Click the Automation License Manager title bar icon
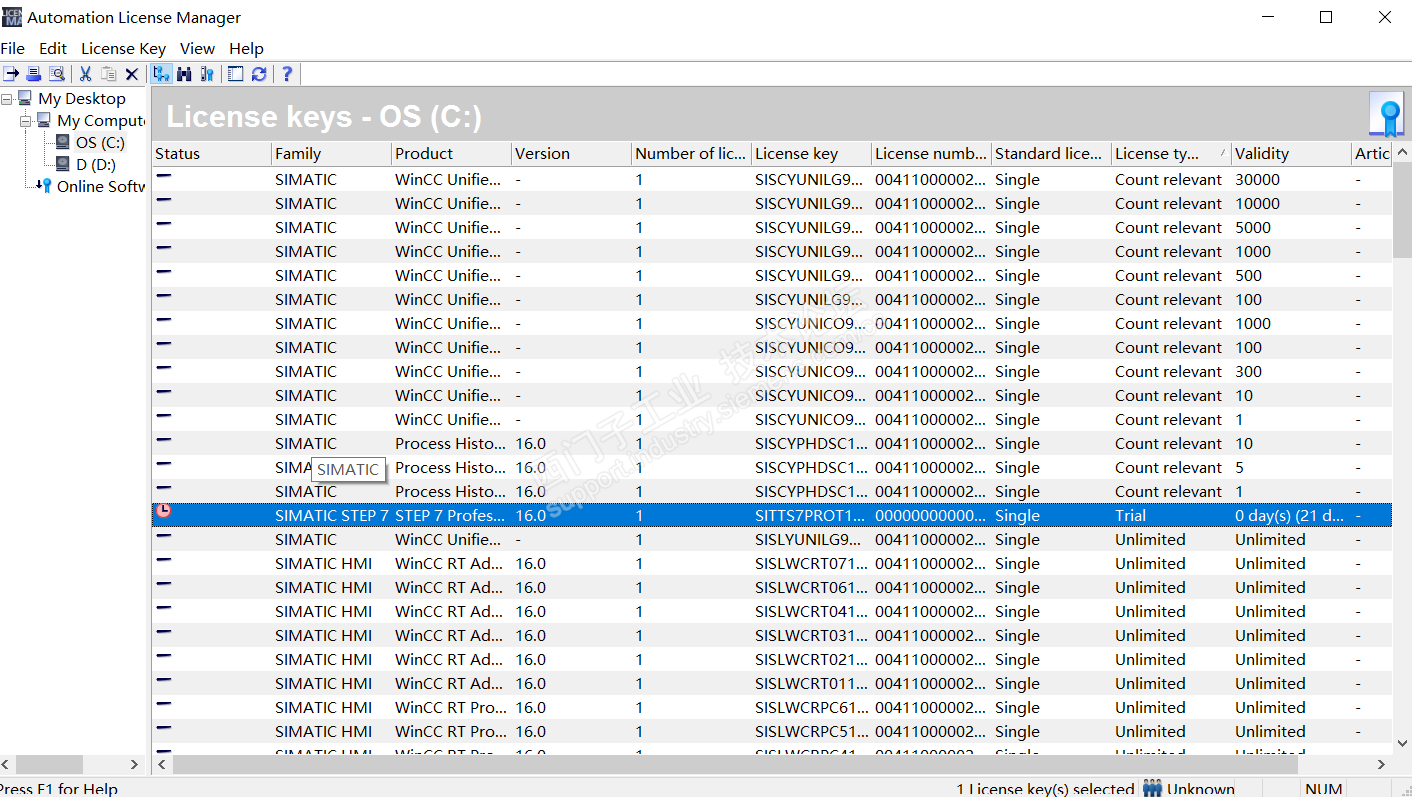The image size is (1412, 797). tap(12, 17)
